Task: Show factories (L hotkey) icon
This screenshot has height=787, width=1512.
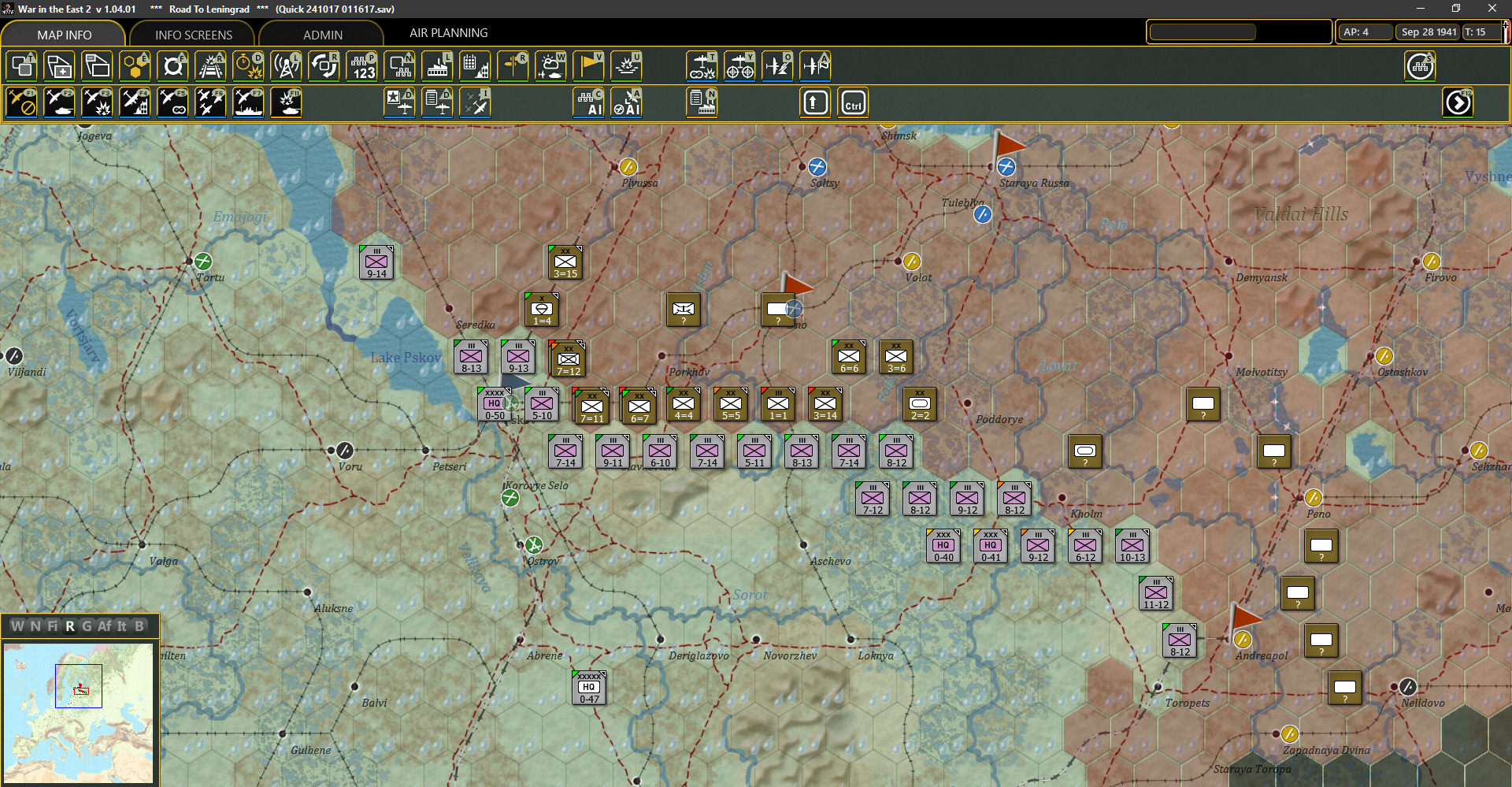Action: tap(438, 66)
